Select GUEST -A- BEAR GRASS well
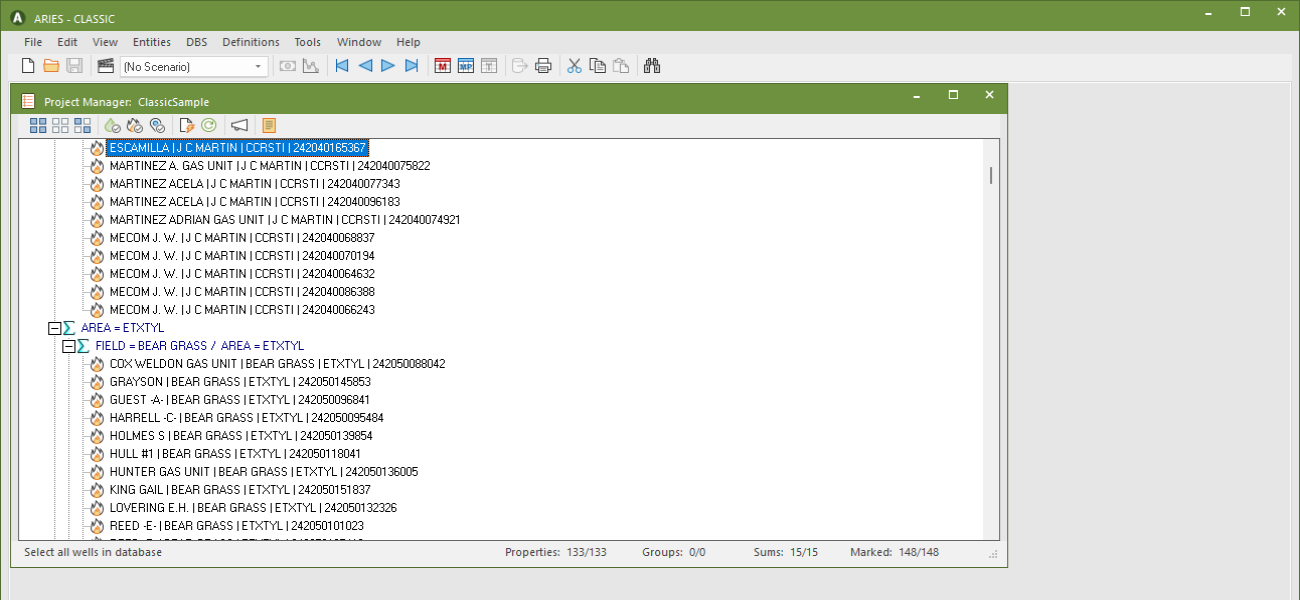The image size is (1300, 600). click(x=239, y=400)
